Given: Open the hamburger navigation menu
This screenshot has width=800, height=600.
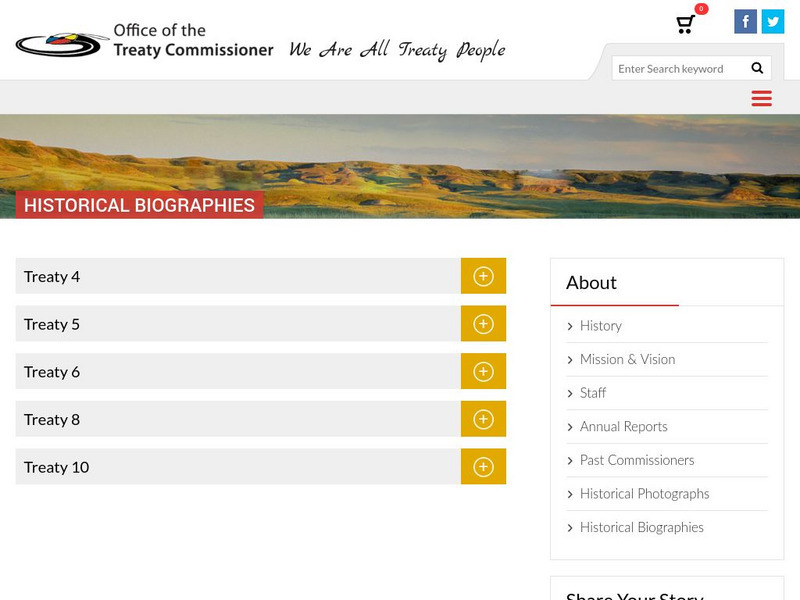Looking at the screenshot, I should pos(761,98).
